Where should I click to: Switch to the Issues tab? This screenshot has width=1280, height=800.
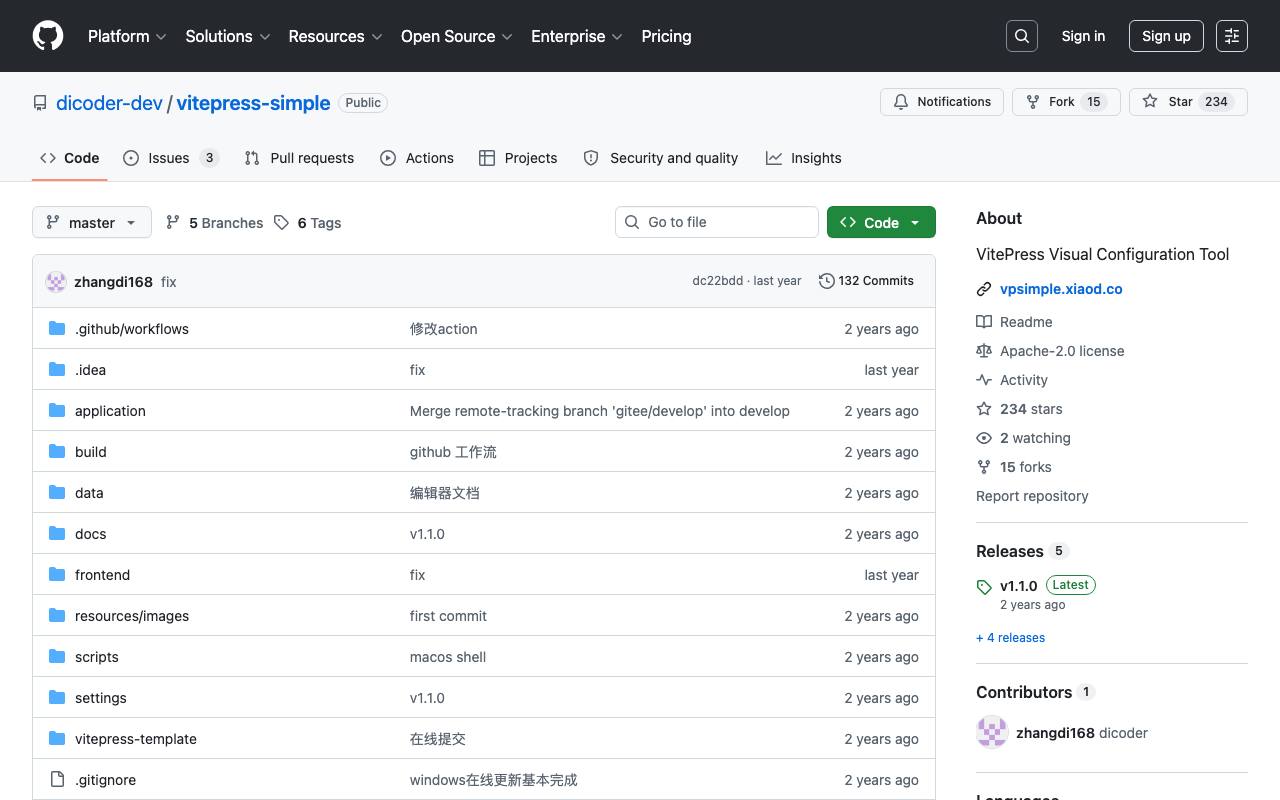click(171, 158)
